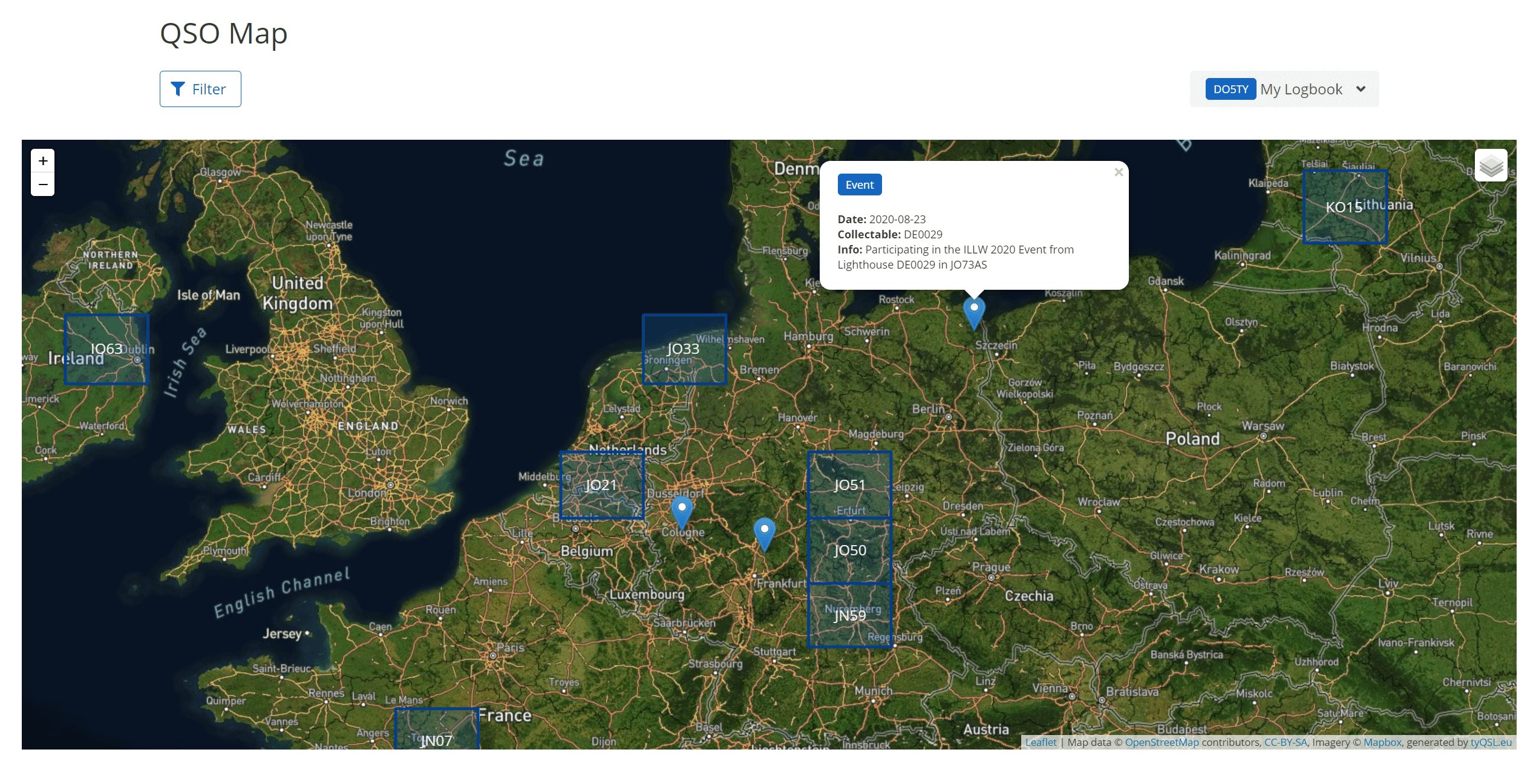Open the Leaflet attribution link
This screenshot has height=784, width=1536.
(1041, 742)
